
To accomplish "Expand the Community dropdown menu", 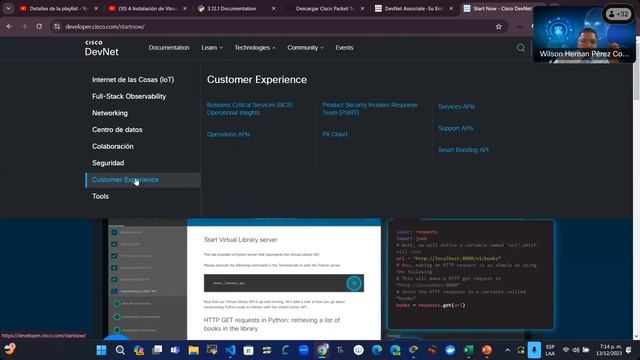I will pos(305,48).
